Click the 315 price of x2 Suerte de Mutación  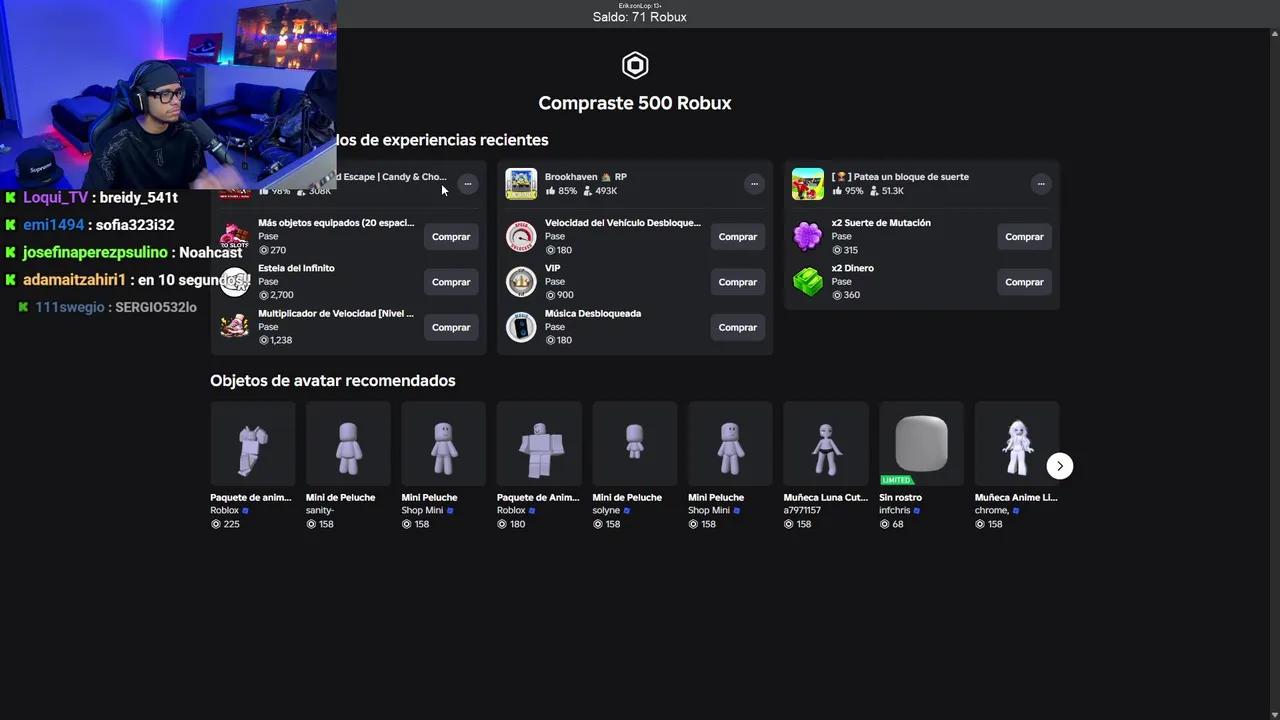coord(845,250)
